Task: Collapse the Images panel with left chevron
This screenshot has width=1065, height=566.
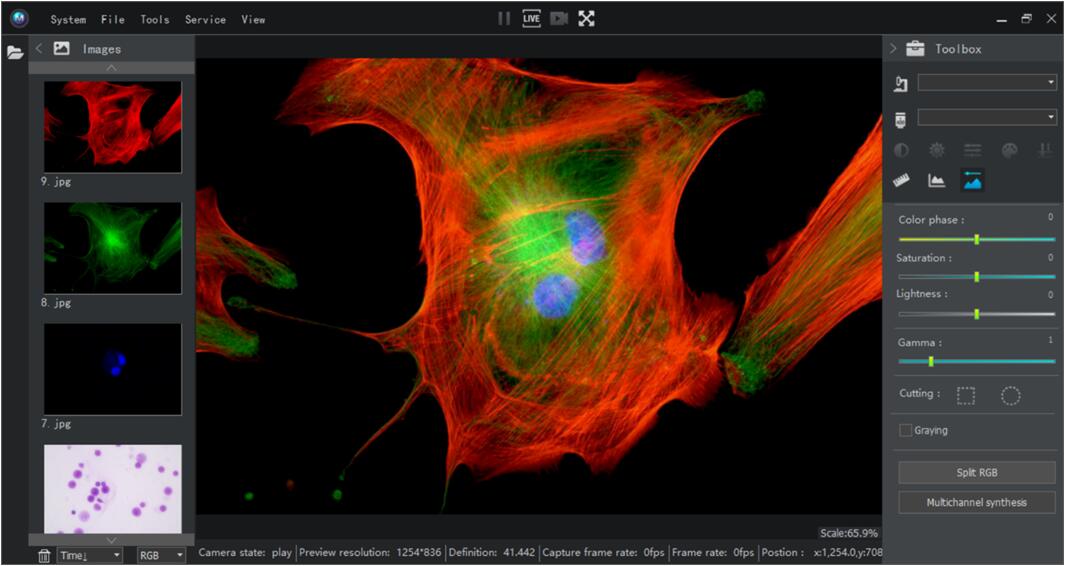Action: point(39,48)
